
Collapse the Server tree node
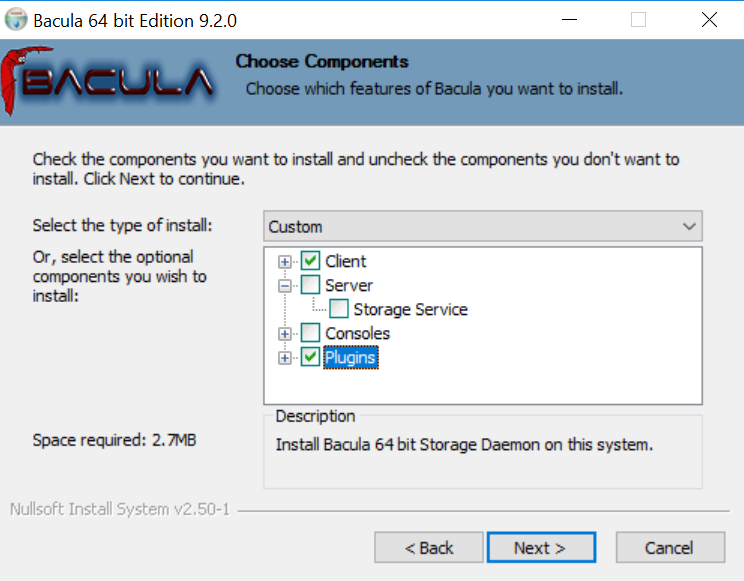[285, 286]
